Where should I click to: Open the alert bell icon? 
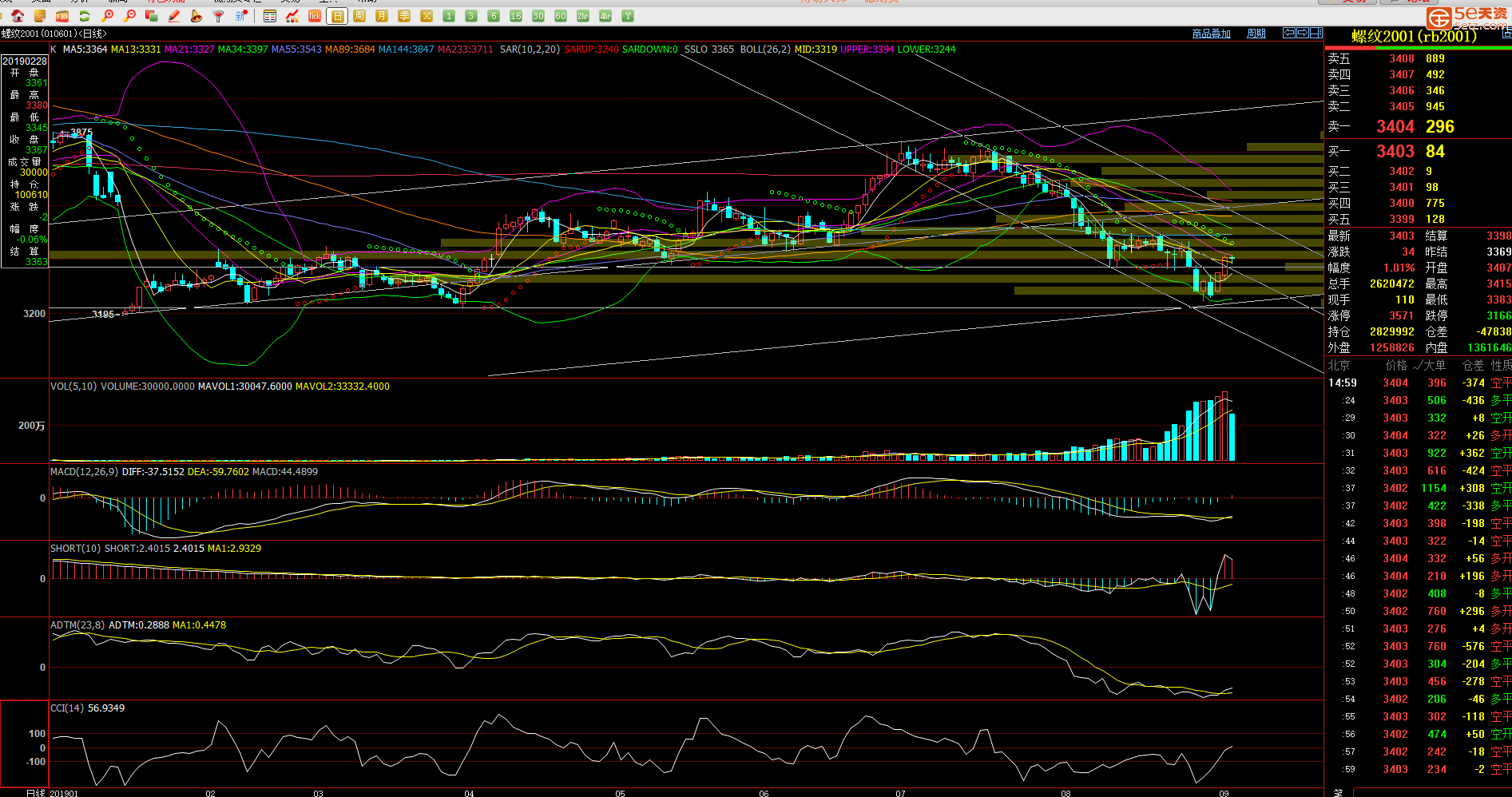pos(196,16)
